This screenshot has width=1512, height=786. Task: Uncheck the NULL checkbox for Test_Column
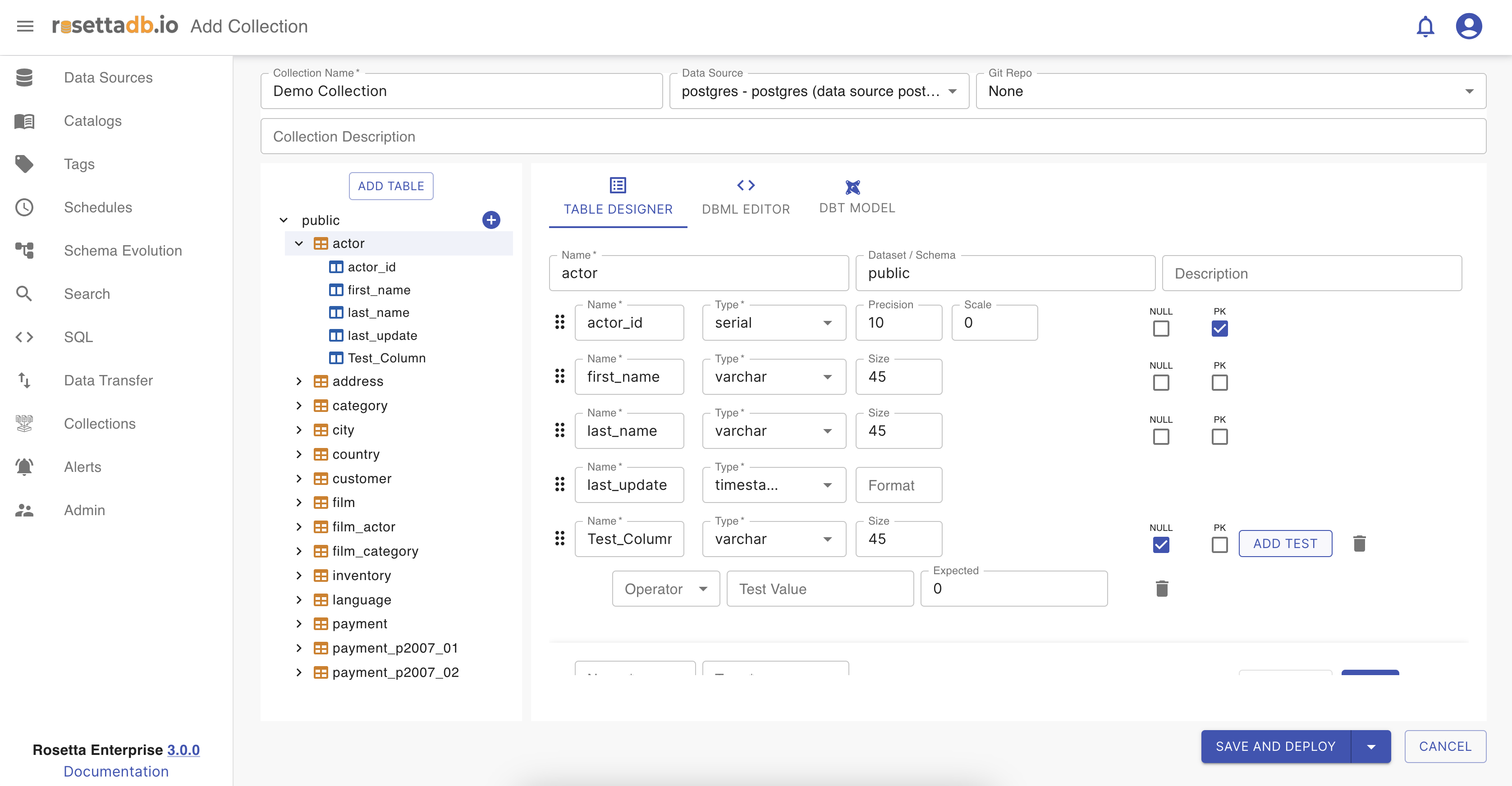point(1160,545)
